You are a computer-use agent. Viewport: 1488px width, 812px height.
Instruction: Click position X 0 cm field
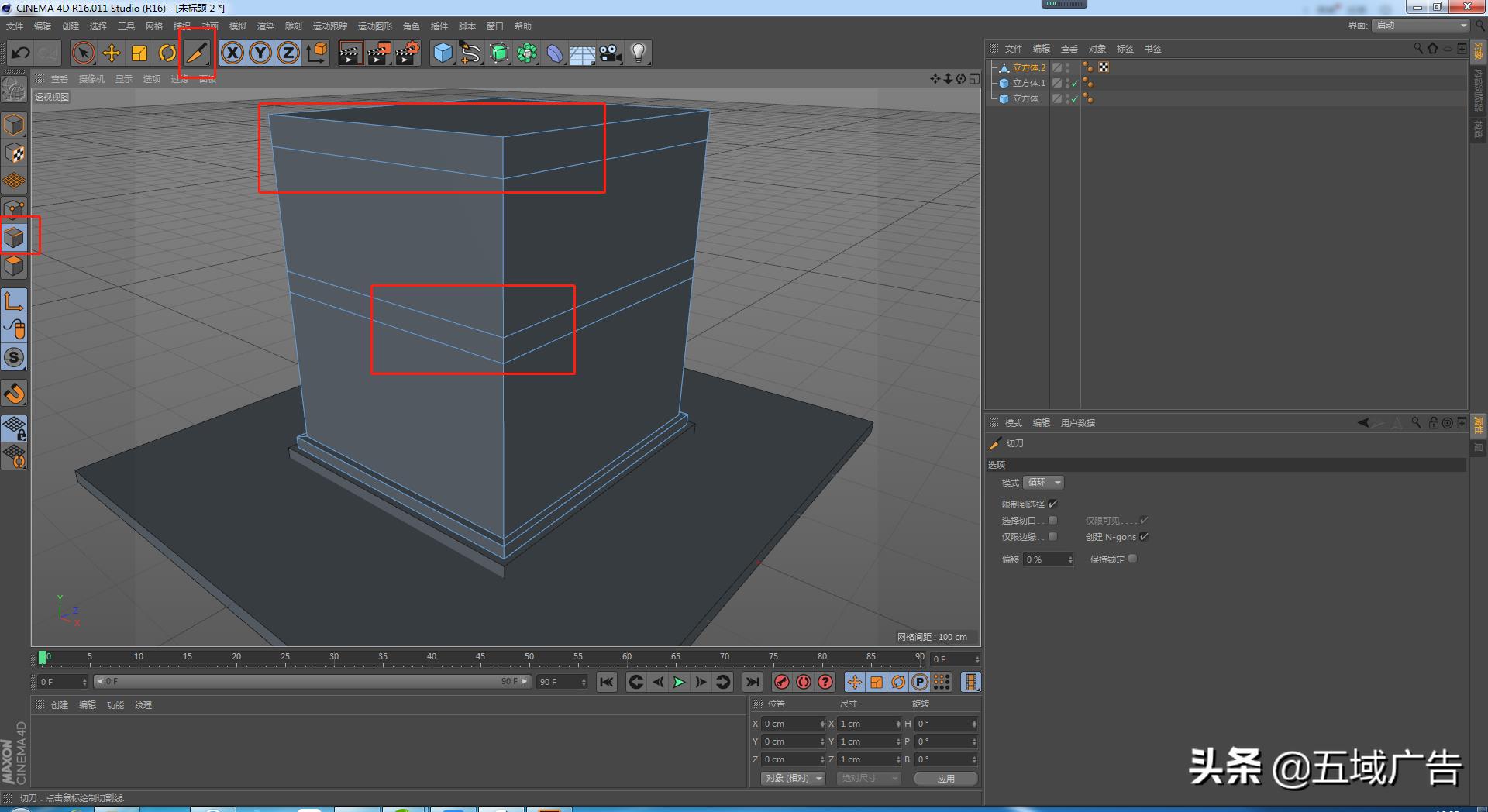click(794, 724)
